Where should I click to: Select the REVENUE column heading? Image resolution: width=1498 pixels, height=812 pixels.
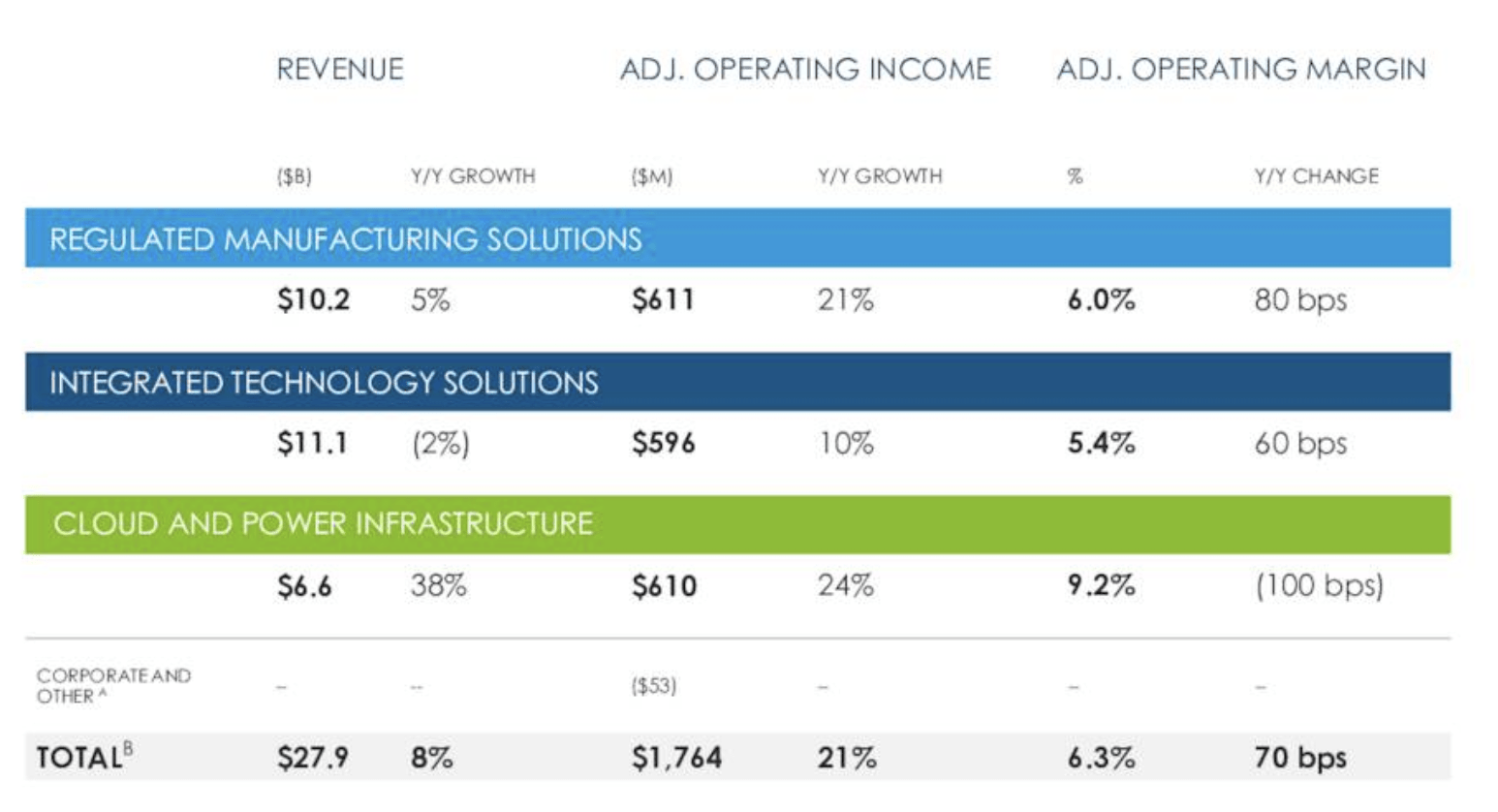pos(340,70)
